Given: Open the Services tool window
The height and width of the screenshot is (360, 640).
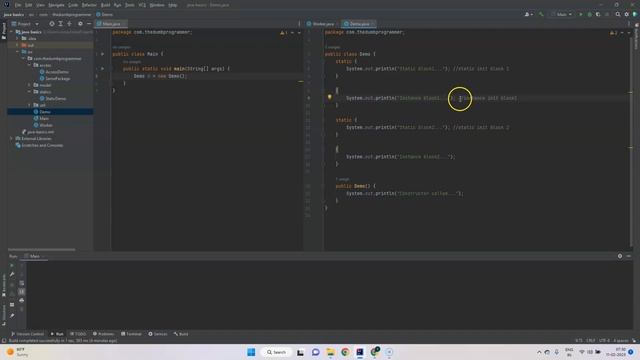Looking at the screenshot, I should [158, 334].
